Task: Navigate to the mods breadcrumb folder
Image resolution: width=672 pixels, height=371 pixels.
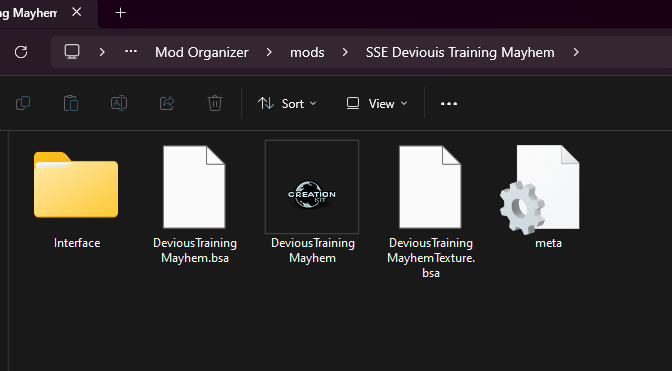Action: 307,52
